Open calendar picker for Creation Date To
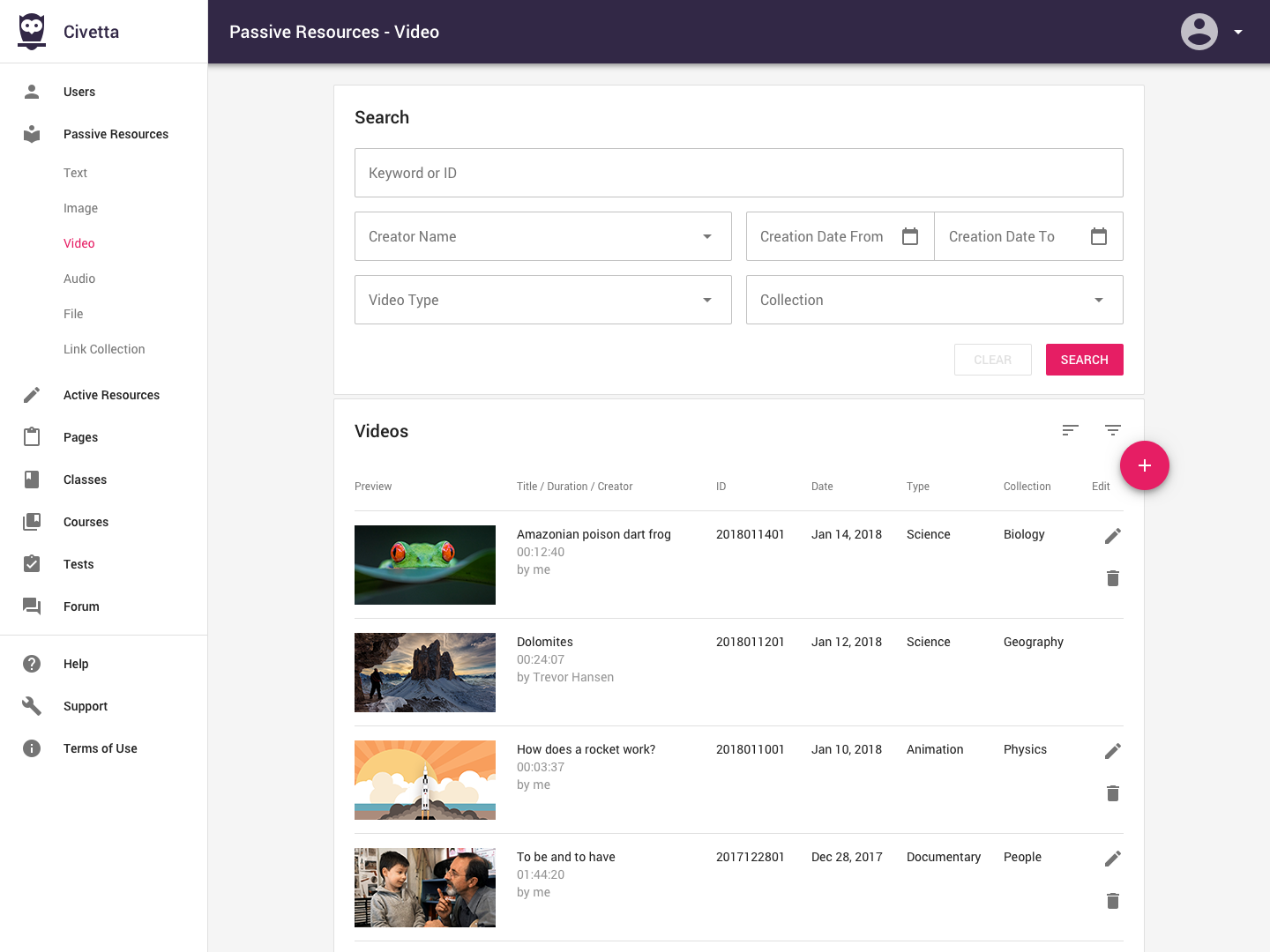The width and height of the screenshot is (1270, 952). [x=1098, y=236]
